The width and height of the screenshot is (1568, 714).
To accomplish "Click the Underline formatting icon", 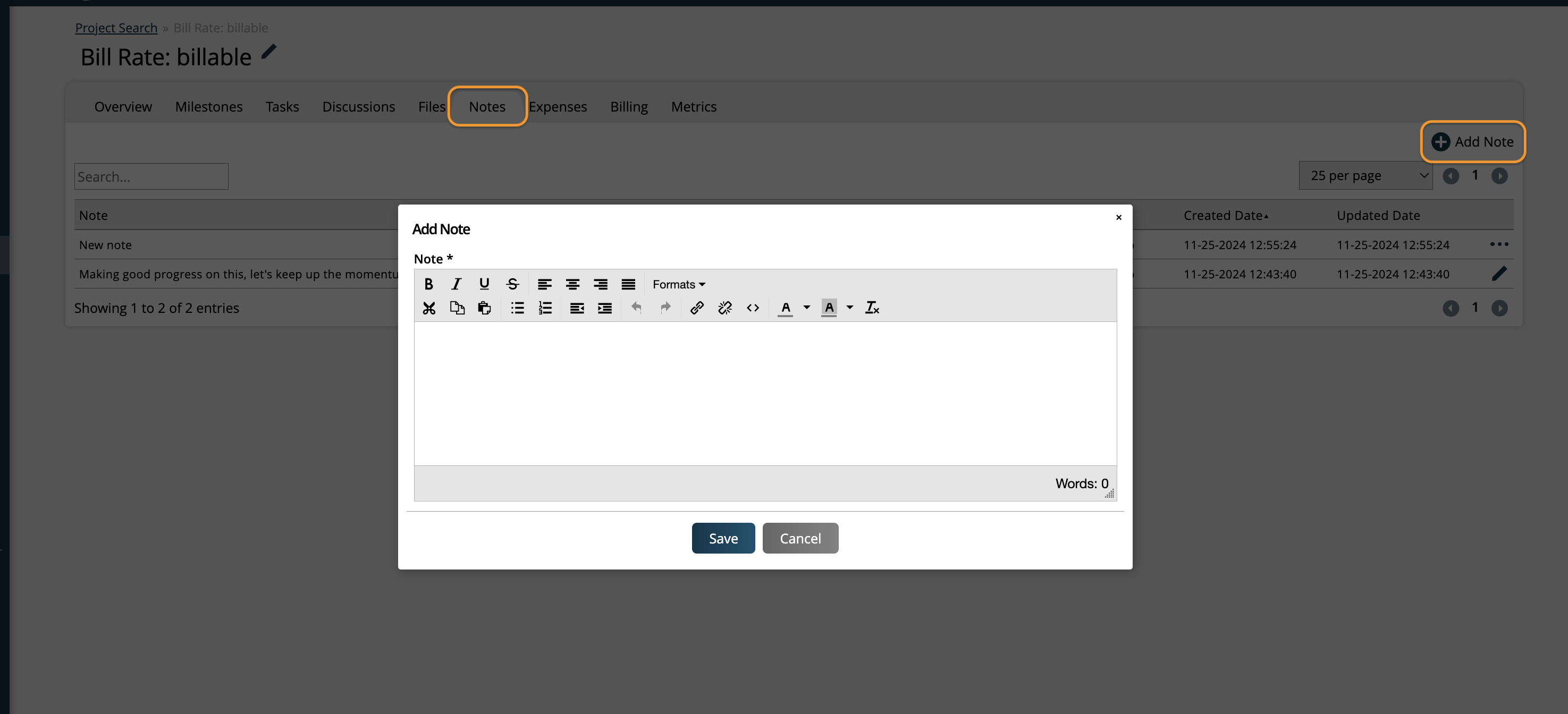I will pyautogui.click(x=483, y=283).
